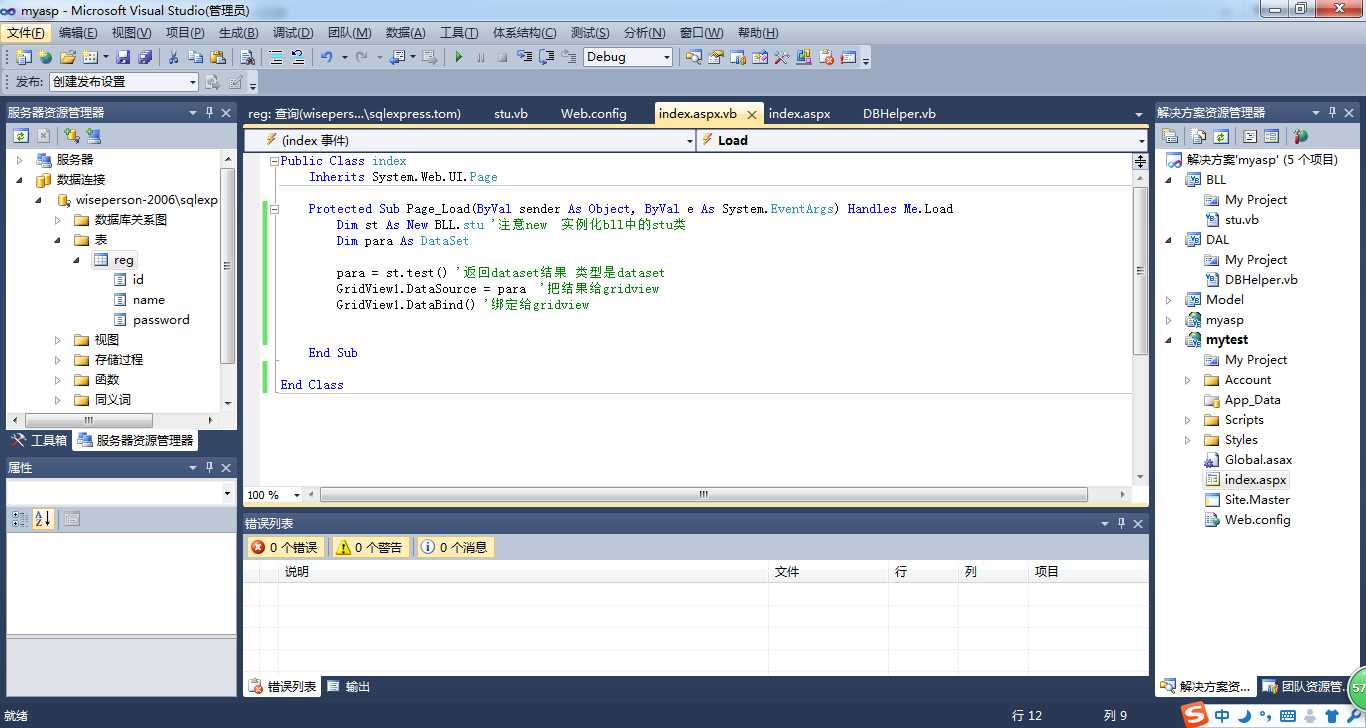Click the View Code icon in Solution Explorer
Viewport: 1366px width, 728px height.
pos(1250,136)
